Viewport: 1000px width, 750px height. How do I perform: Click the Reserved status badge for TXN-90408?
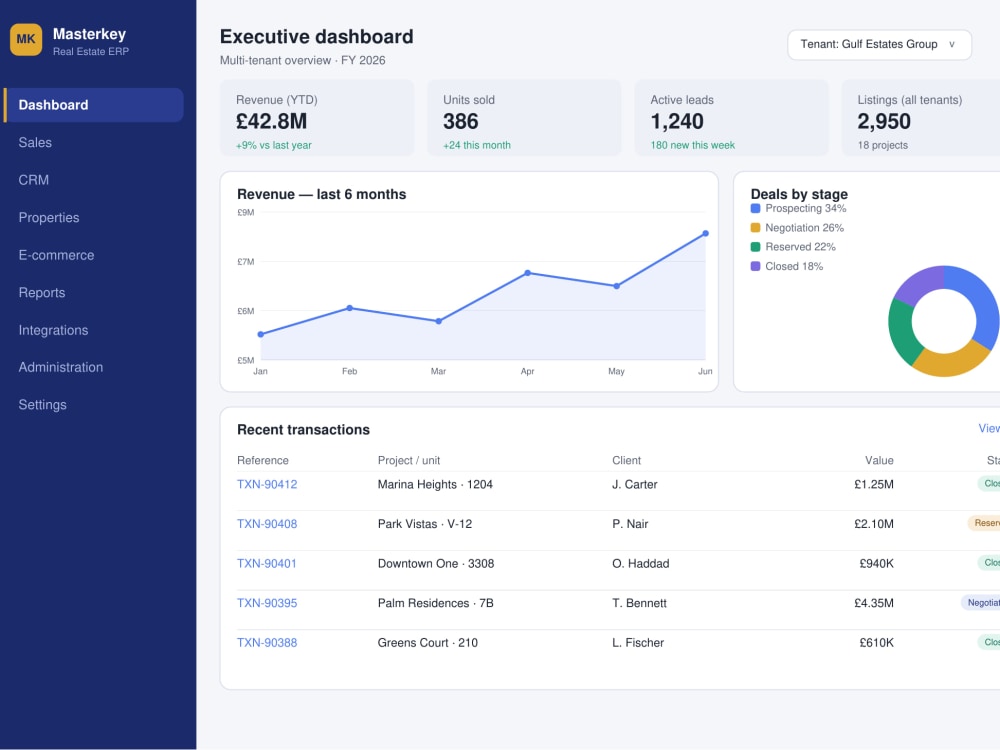984,524
